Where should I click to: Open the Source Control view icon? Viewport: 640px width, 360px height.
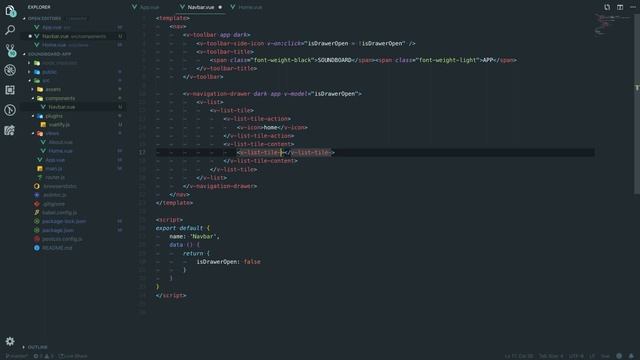[x=10, y=50]
